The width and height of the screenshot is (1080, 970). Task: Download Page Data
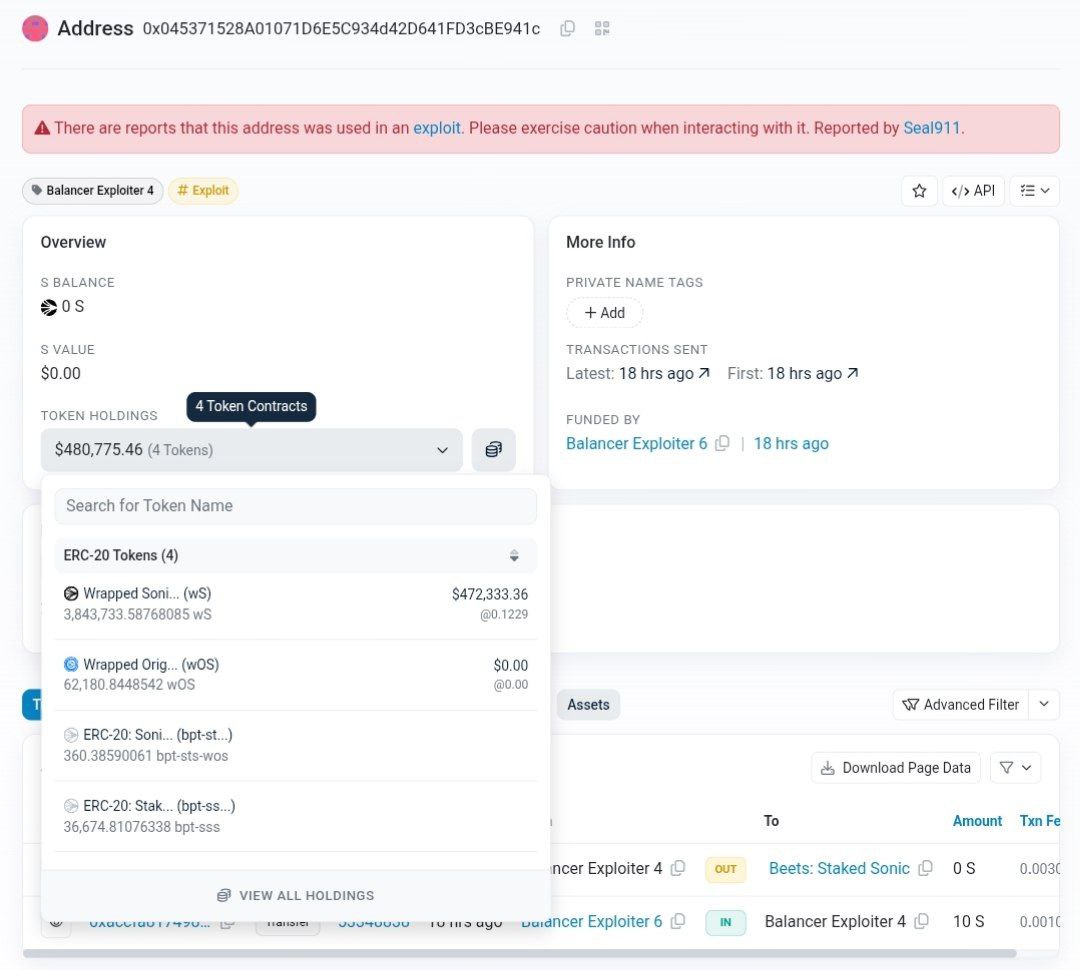(x=896, y=768)
